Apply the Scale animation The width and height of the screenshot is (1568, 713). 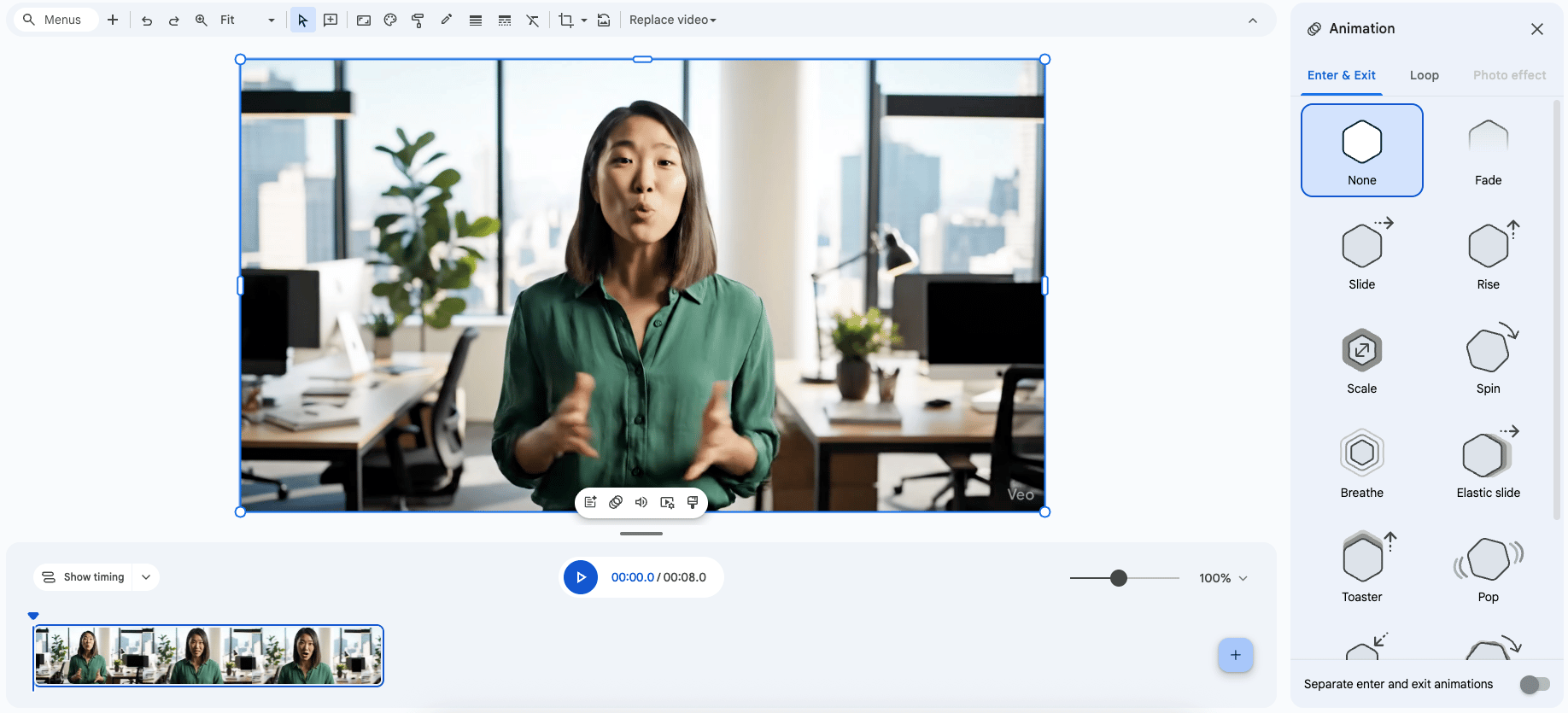click(x=1362, y=359)
